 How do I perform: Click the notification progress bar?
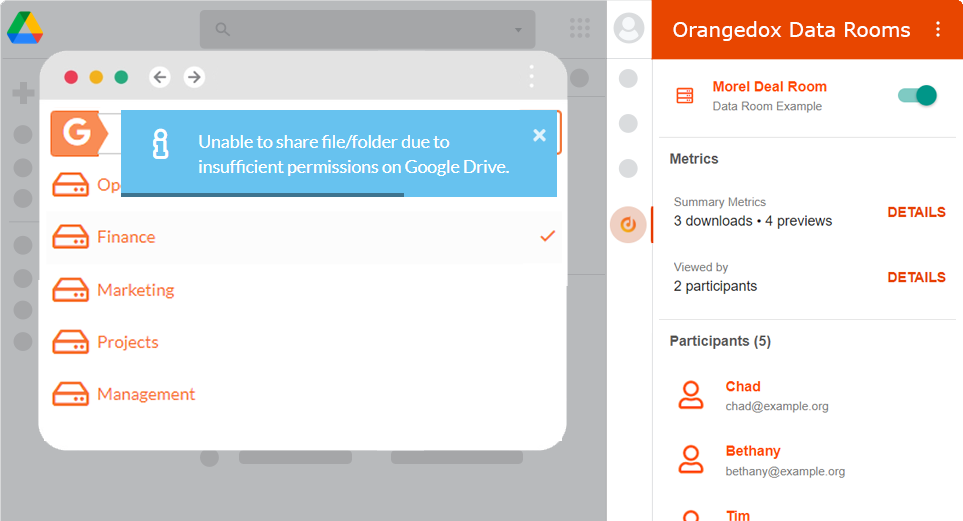(263, 195)
